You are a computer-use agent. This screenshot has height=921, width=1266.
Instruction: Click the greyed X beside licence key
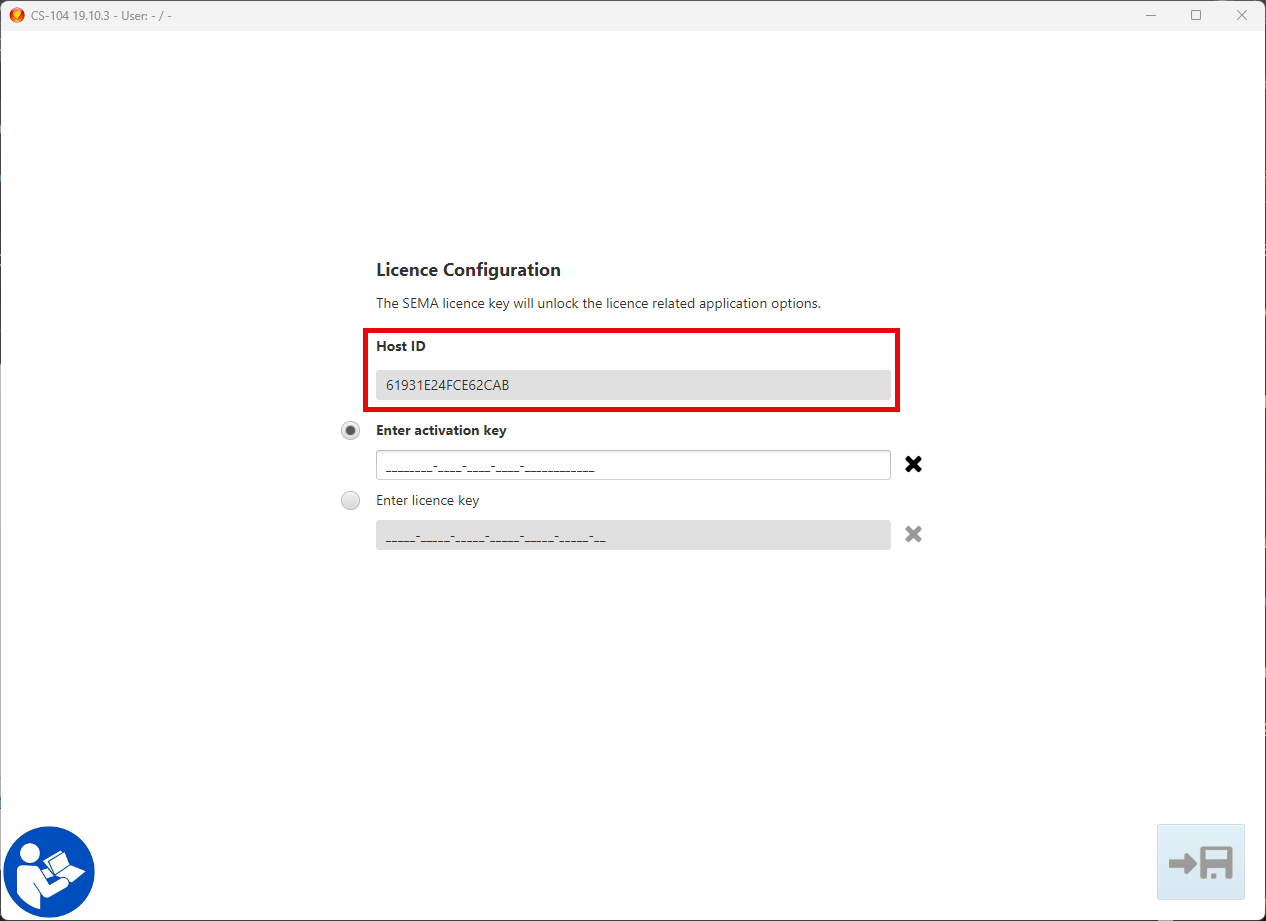coord(913,534)
